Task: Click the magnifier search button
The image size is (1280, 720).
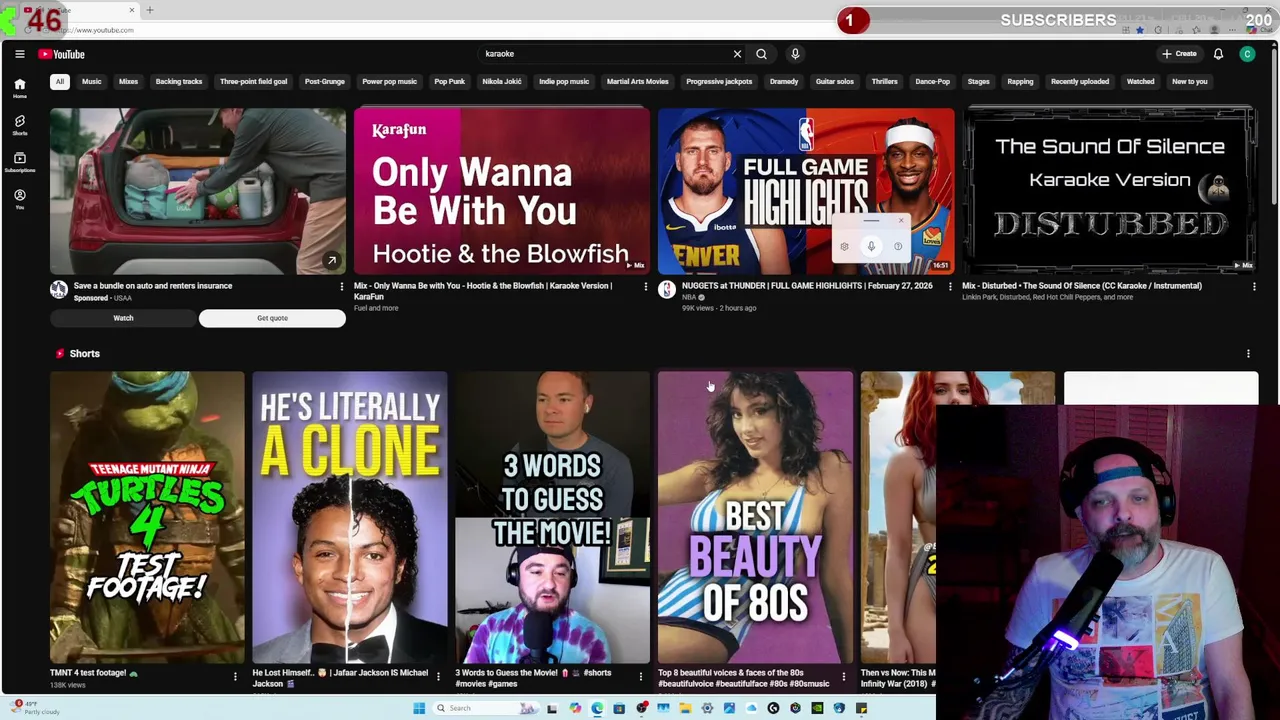Action: click(761, 54)
